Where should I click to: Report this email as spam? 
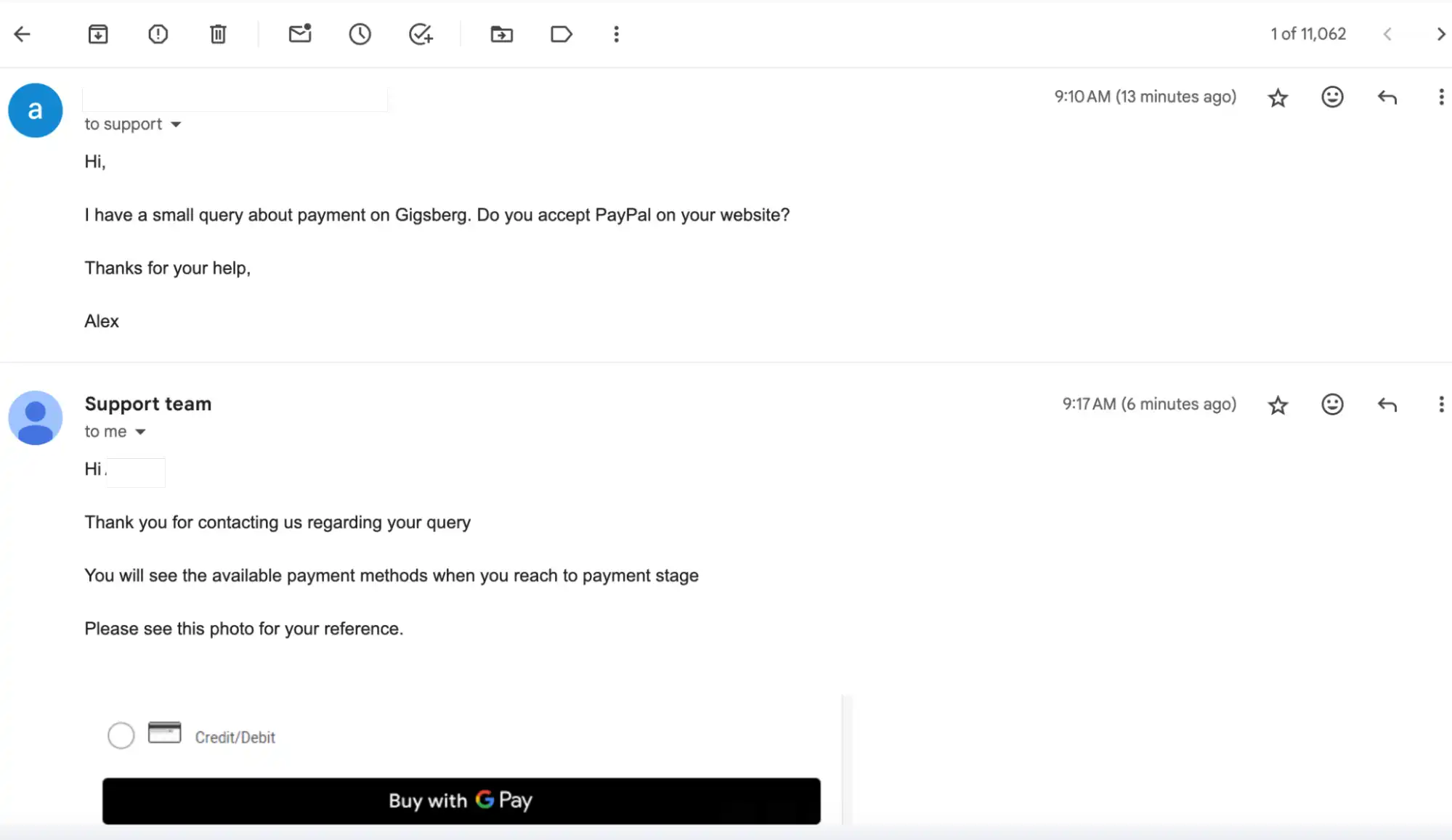coord(158,34)
